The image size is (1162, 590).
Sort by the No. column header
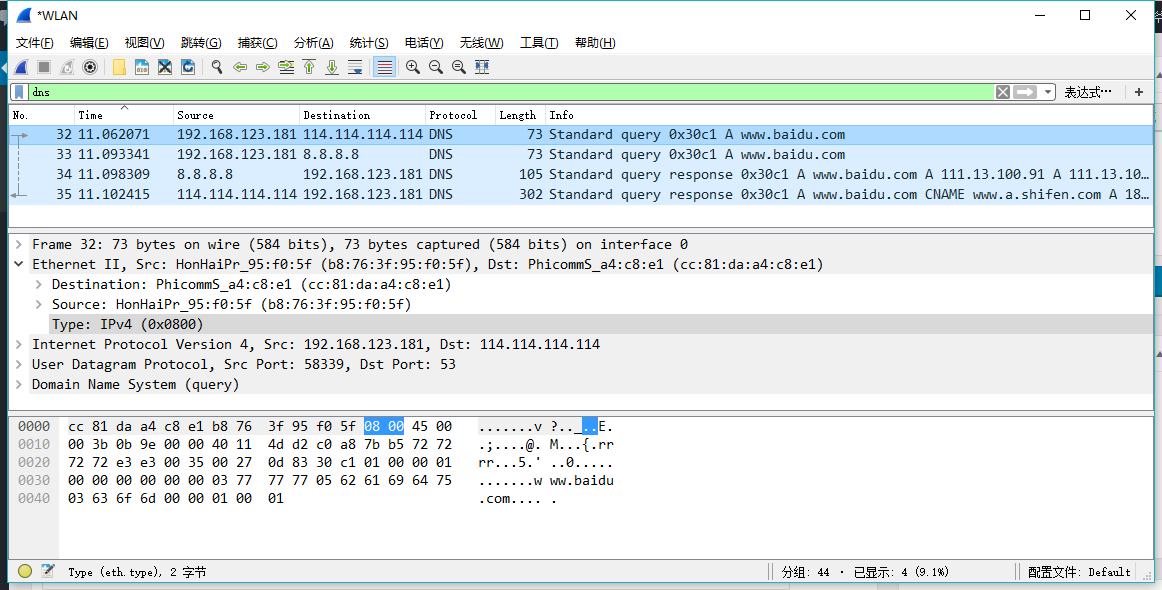click(42, 116)
